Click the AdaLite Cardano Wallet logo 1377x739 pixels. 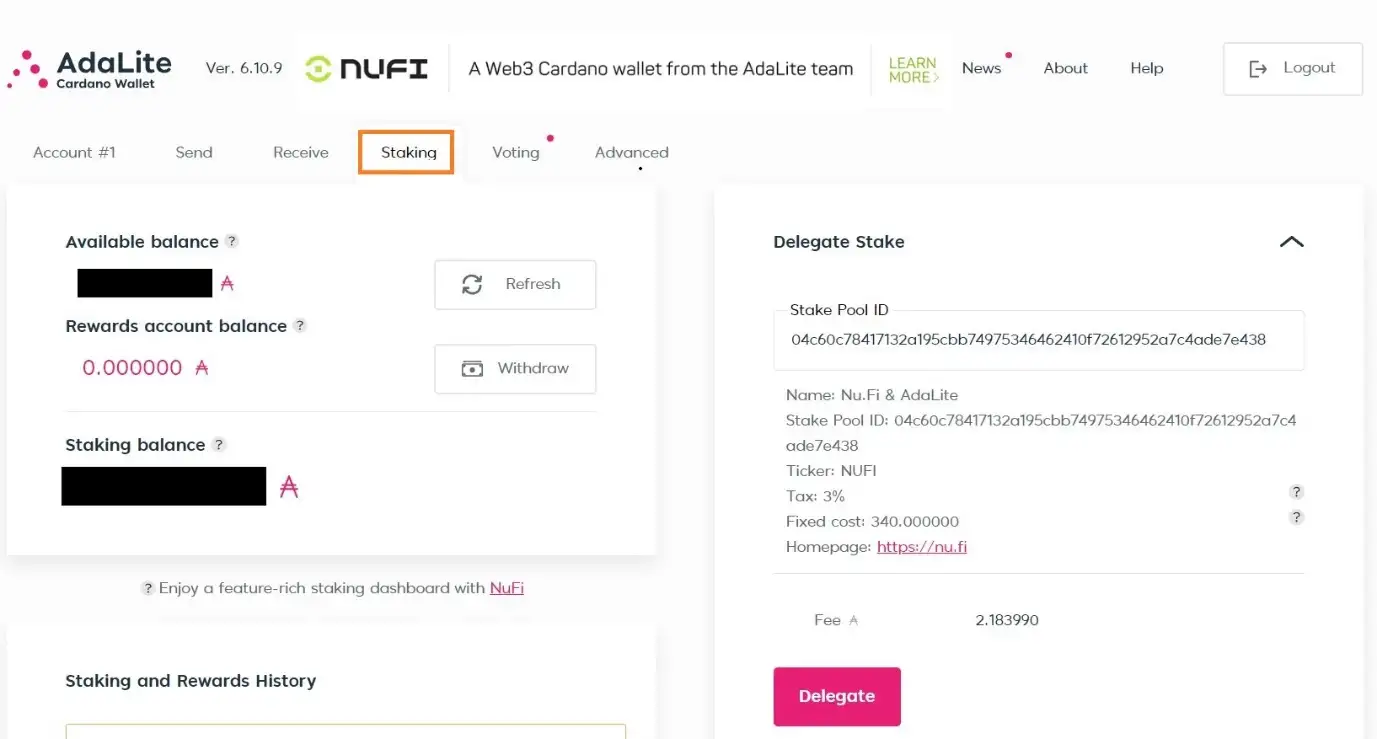coord(90,69)
